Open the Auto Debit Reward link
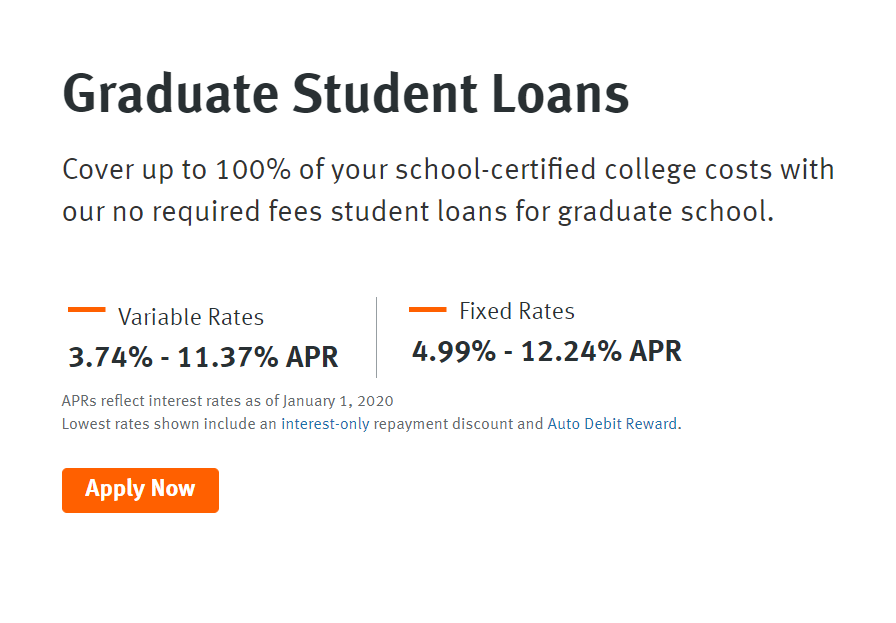Screen dimensions: 896x623 coord(612,424)
